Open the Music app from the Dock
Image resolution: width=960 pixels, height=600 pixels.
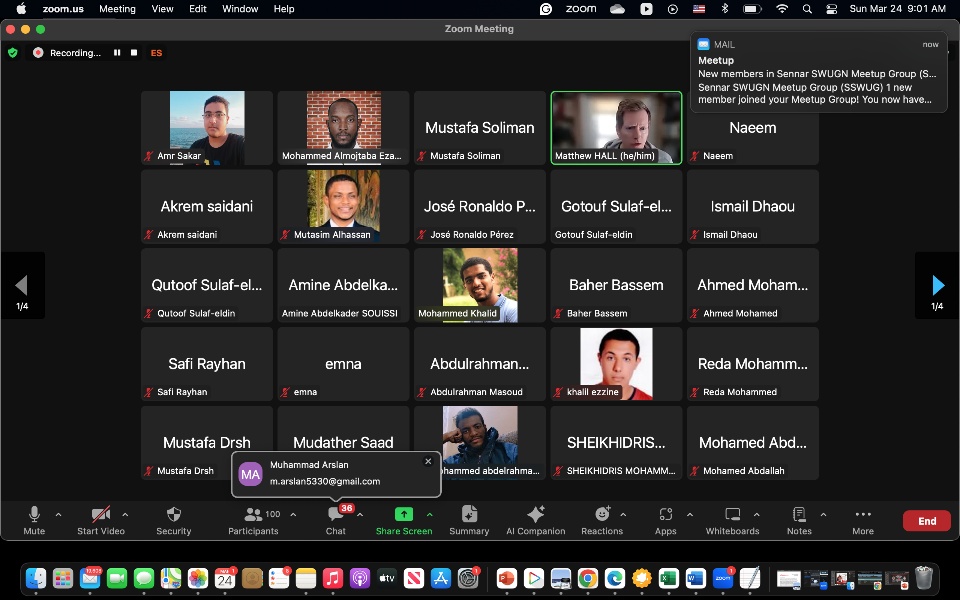[x=332, y=577]
